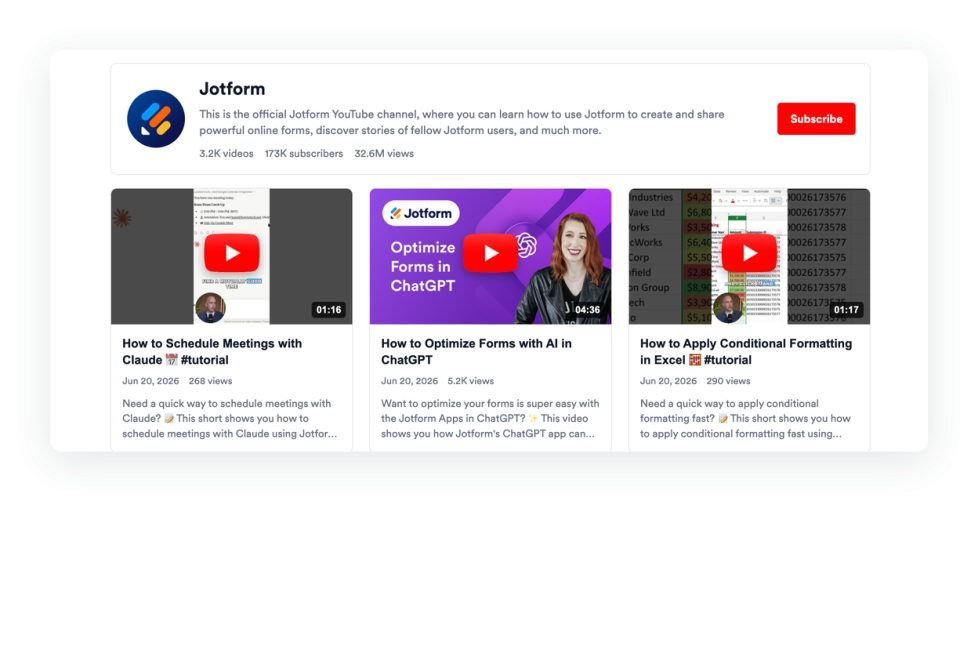Click the date under the Claude video title
This screenshot has width=978, height=646.
point(150,381)
